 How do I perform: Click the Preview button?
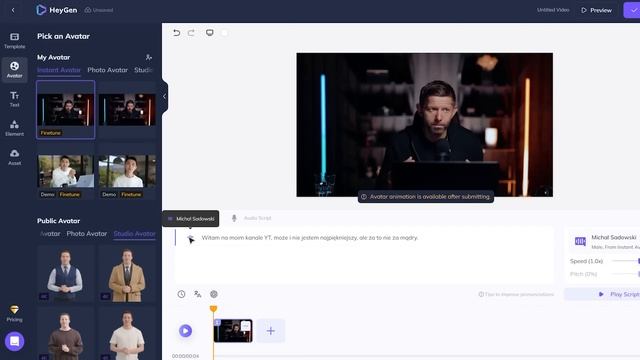(x=596, y=10)
